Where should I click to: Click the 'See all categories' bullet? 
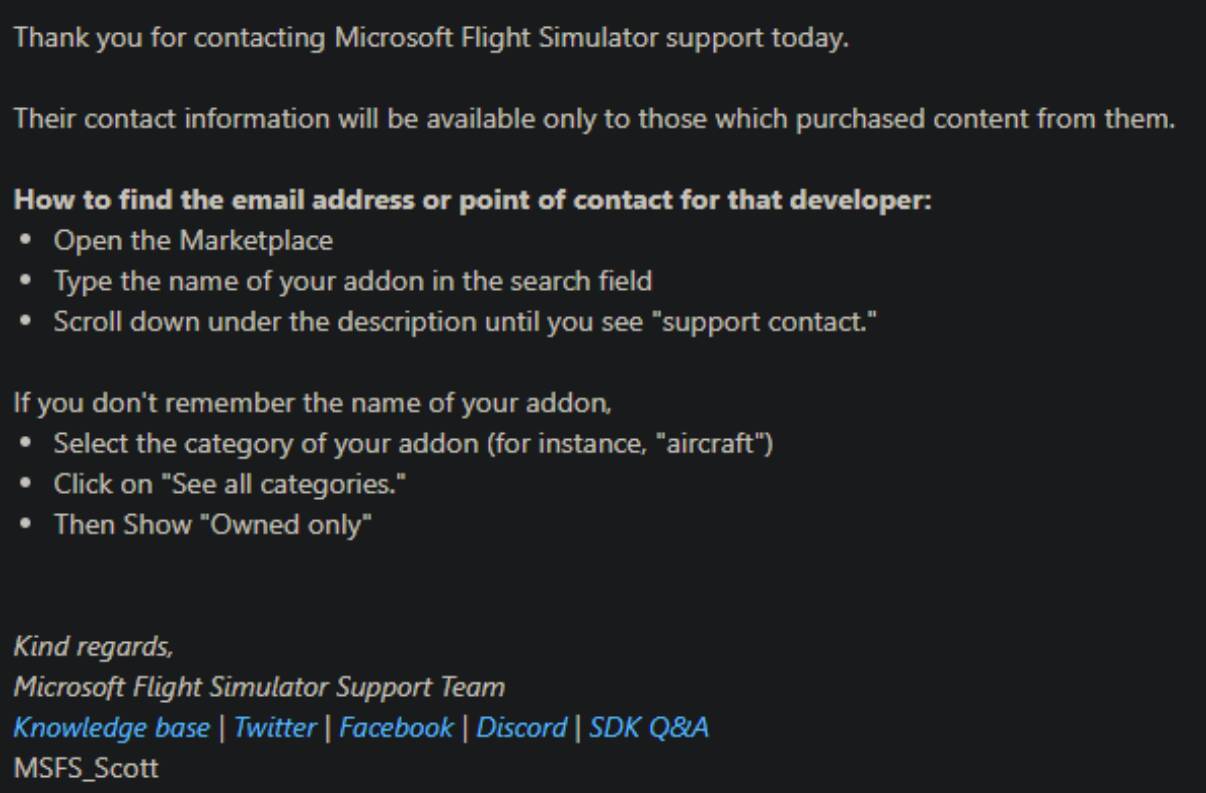(230, 484)
